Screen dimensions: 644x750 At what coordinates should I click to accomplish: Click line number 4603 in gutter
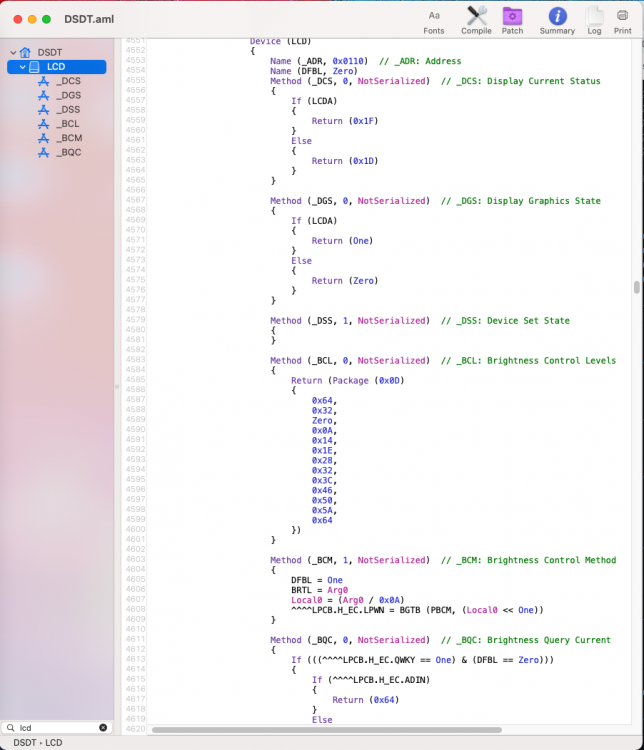point(135,559)
